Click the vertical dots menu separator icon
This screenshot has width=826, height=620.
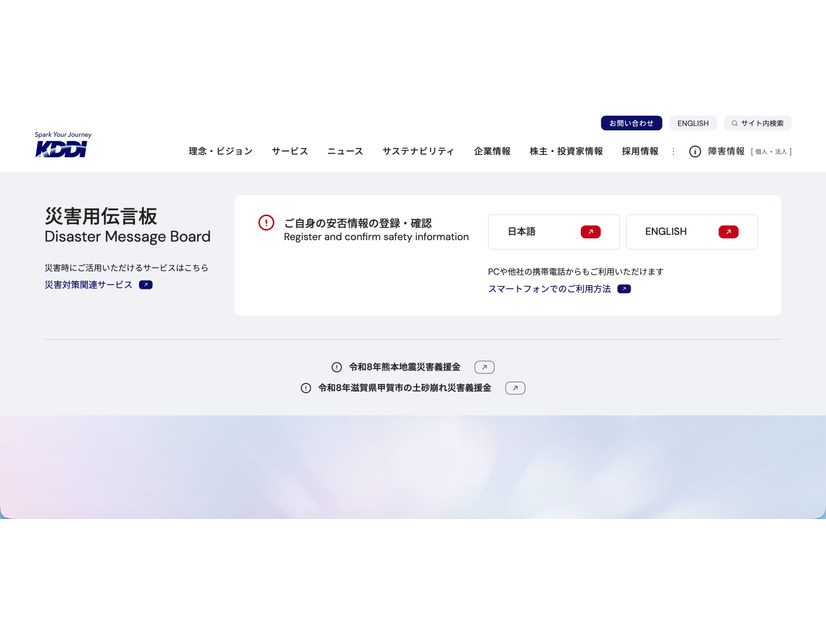(673, 152)
